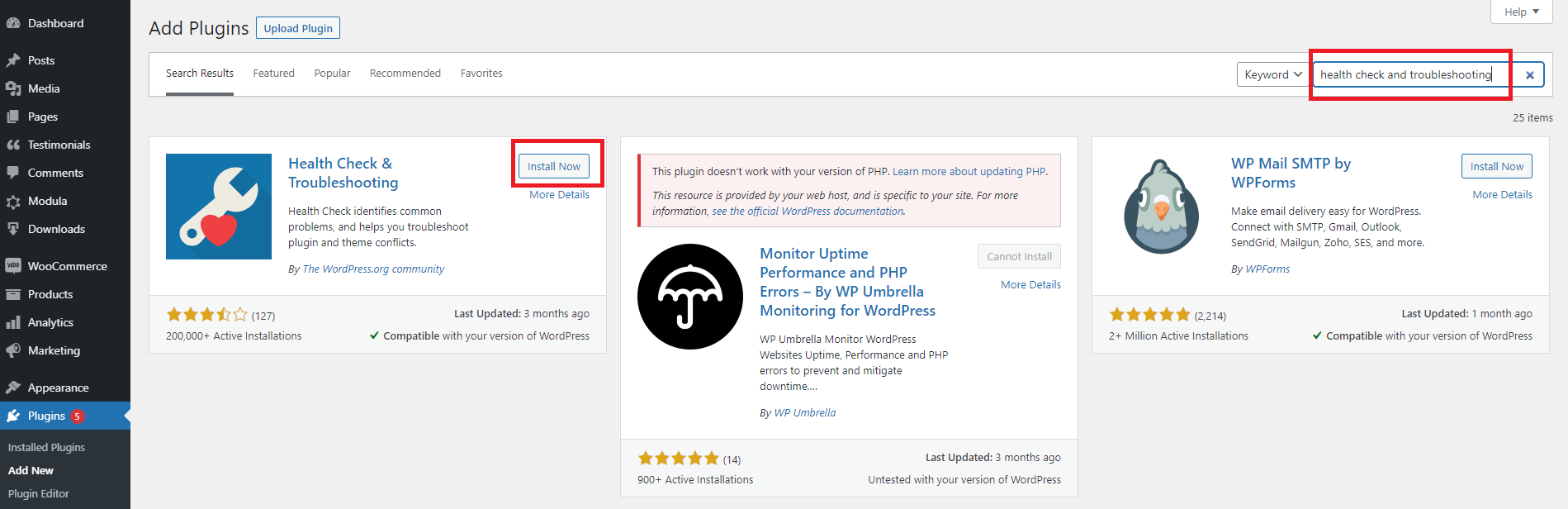Open Health Check & Troubleshooting title link

pyautogui.click(x=343, y=173)
